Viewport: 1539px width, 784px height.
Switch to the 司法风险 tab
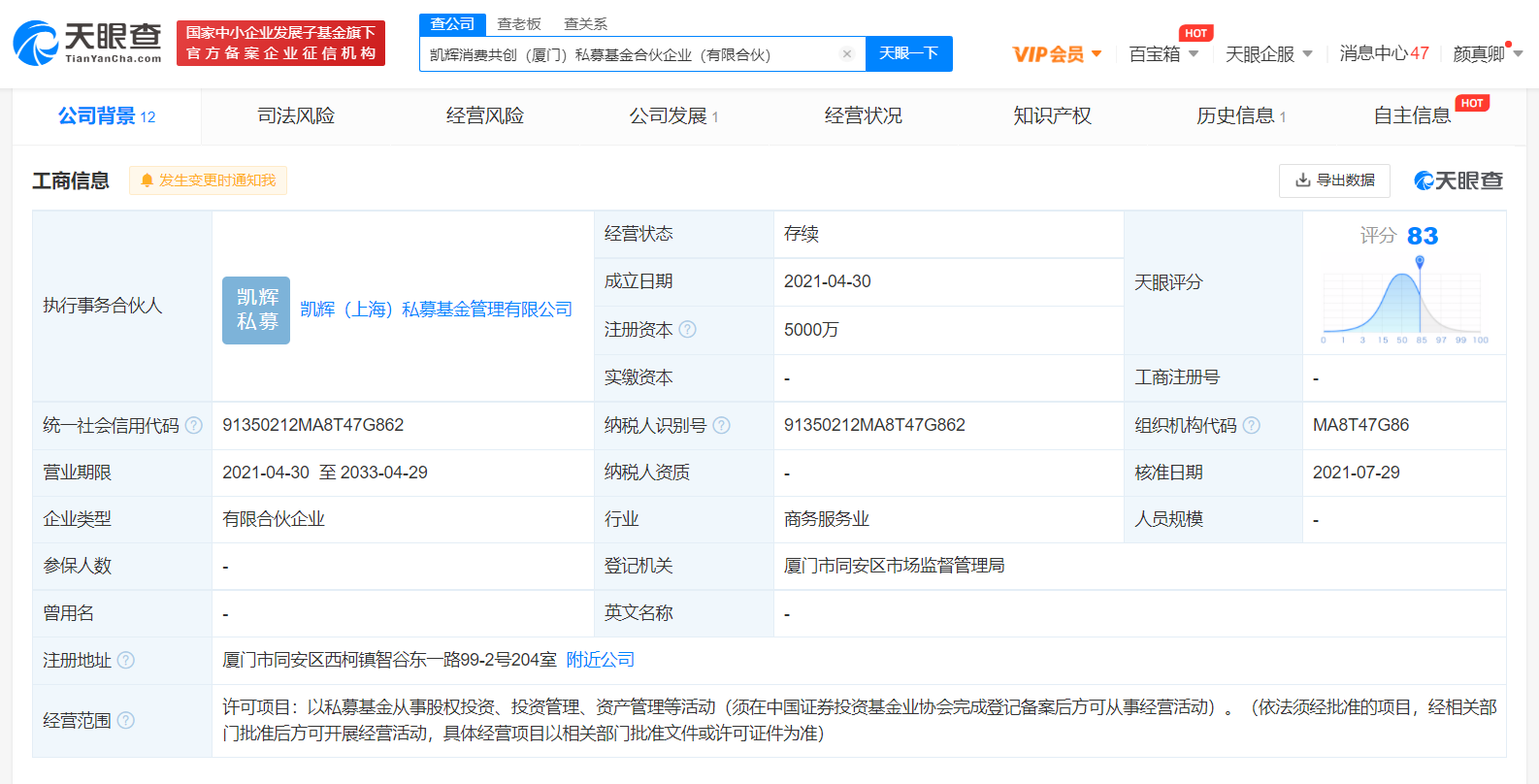296,116
